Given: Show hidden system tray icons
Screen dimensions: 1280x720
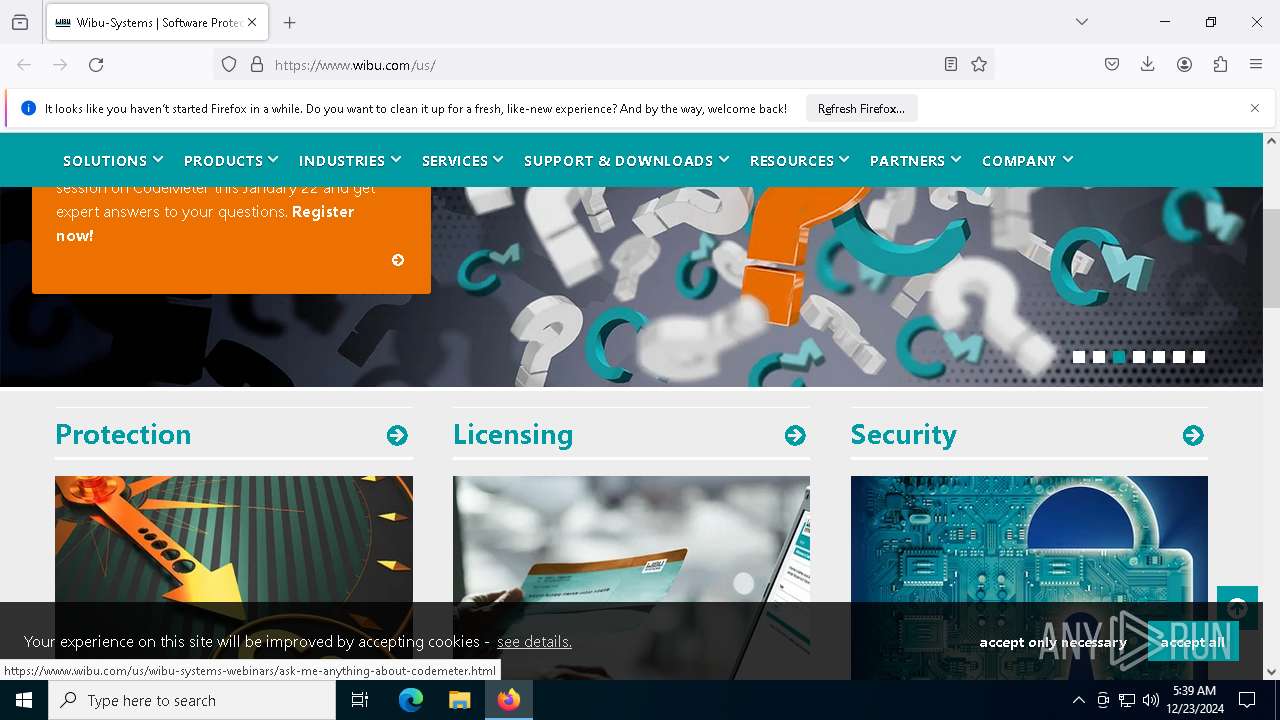Looking at the screenshot, I should click(x=1078, y=700).
